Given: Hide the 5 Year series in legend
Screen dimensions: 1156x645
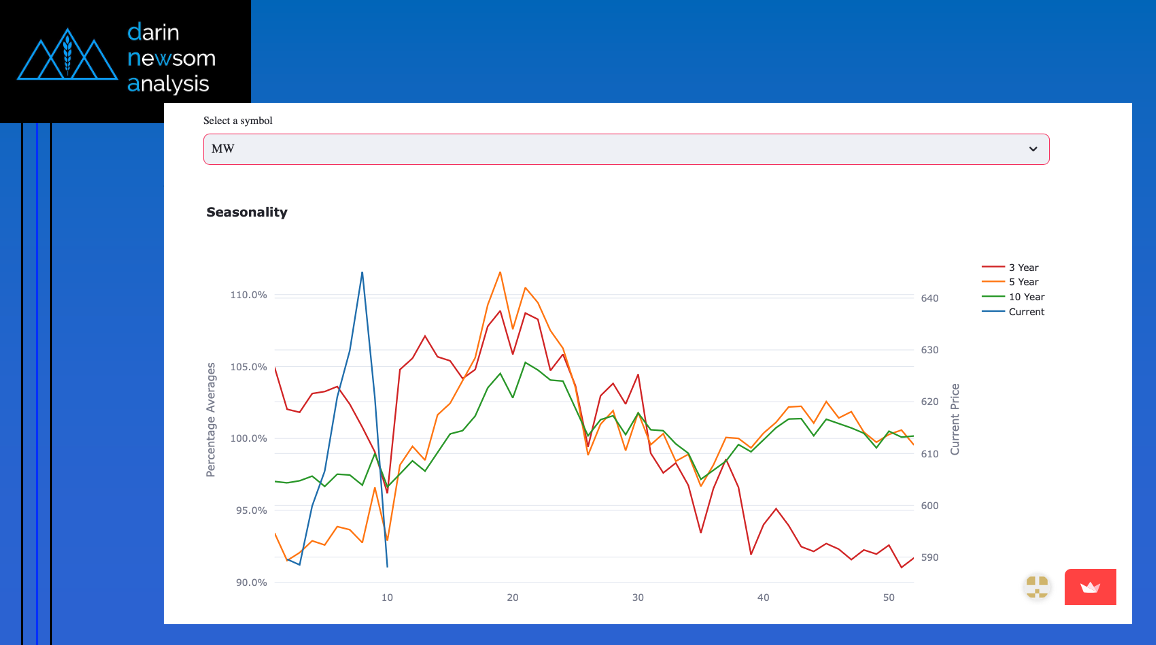Looking at the screenshot, I should coord(1023,282).
